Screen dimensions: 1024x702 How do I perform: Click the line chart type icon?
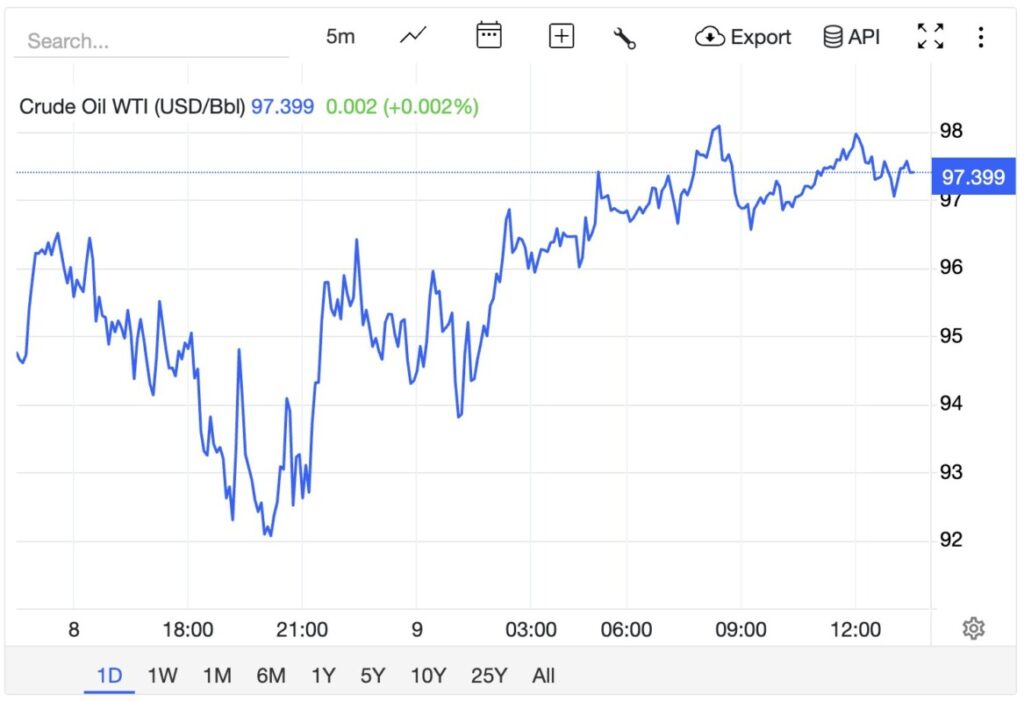[x=413, y=37]
